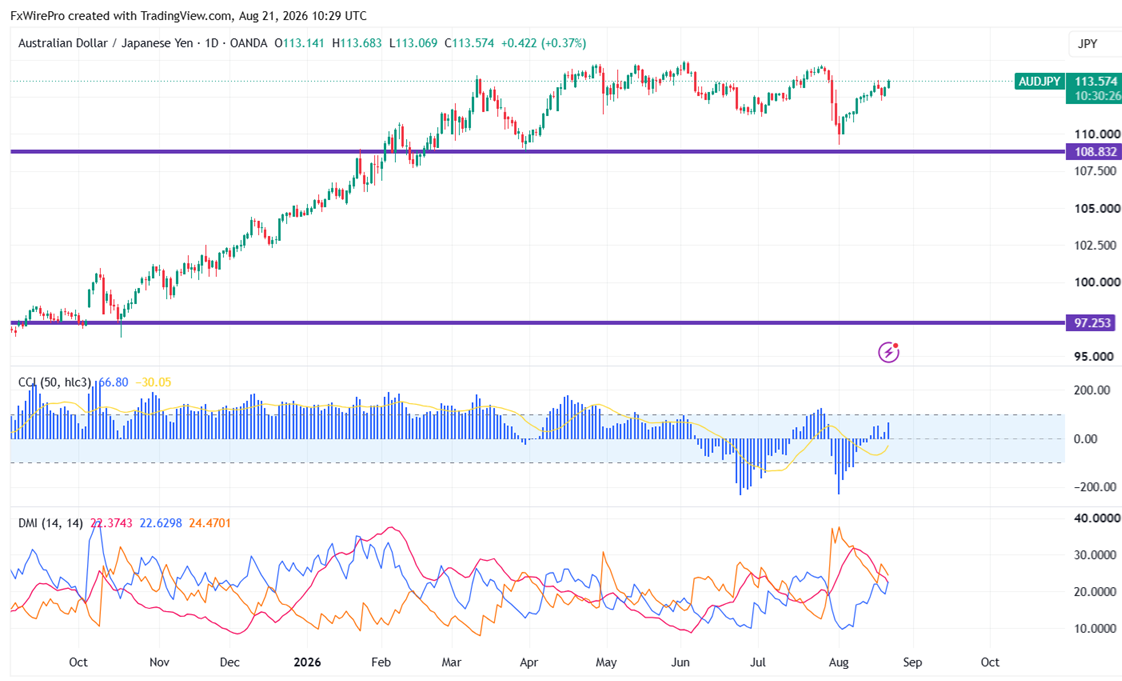The width and height of the screenshot is (1122, 681).
Task: Click the open value O113.141
Action: [300, 43]
